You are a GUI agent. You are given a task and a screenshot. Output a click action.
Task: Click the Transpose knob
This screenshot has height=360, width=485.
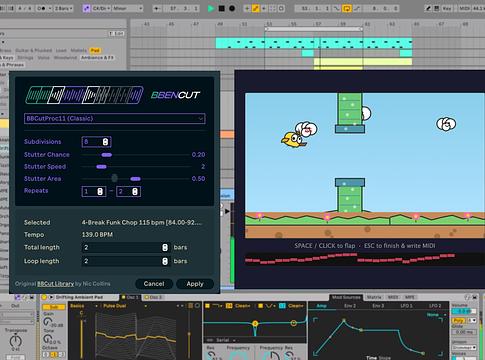[15, 341]
